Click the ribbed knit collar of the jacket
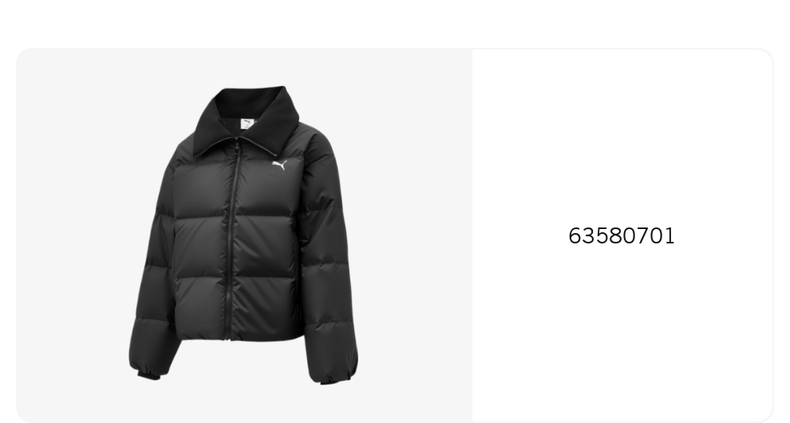 click(x=247, y=118)
